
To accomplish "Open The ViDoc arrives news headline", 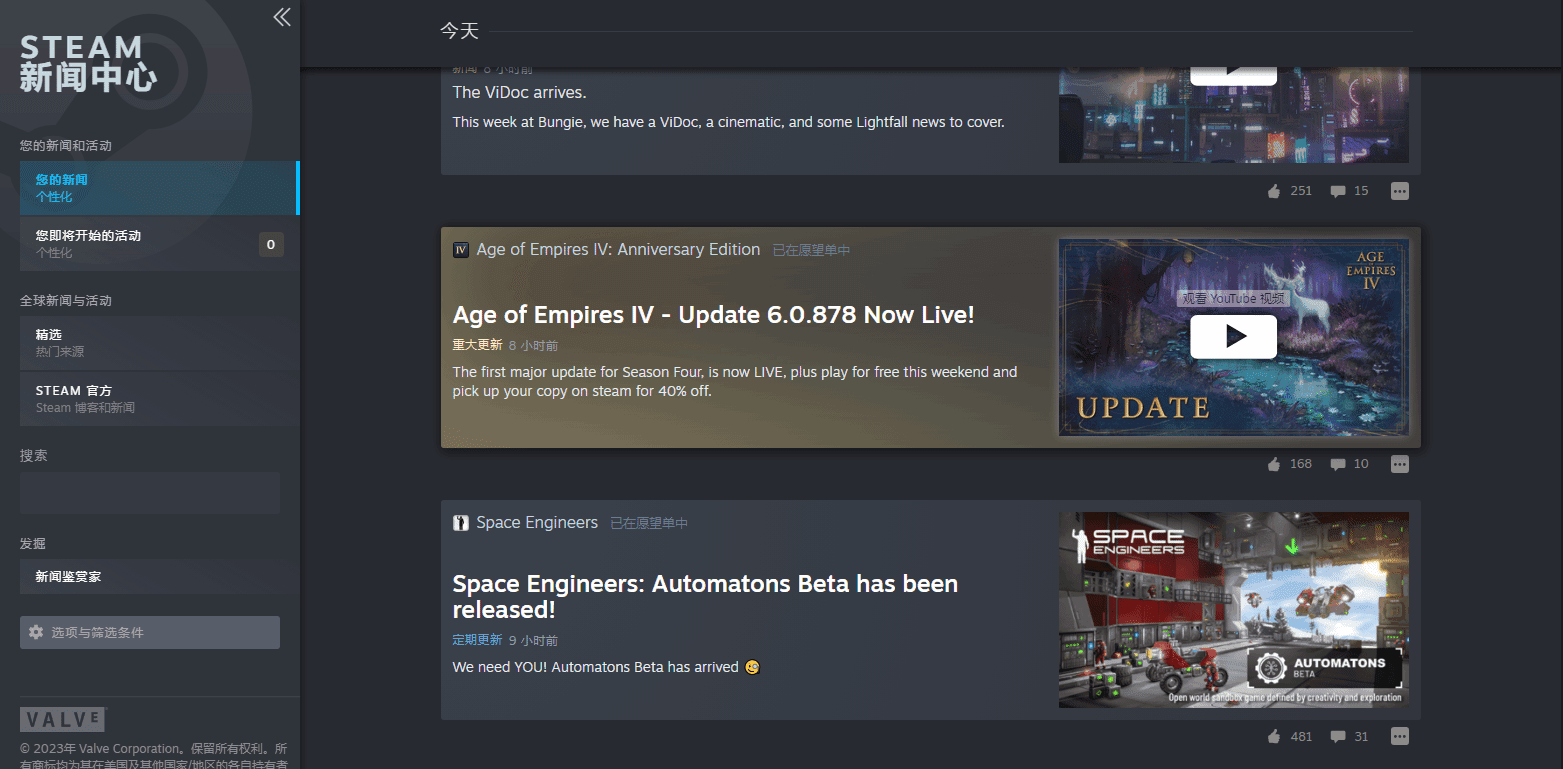I will pyautogui.click(x=519, y=92).
